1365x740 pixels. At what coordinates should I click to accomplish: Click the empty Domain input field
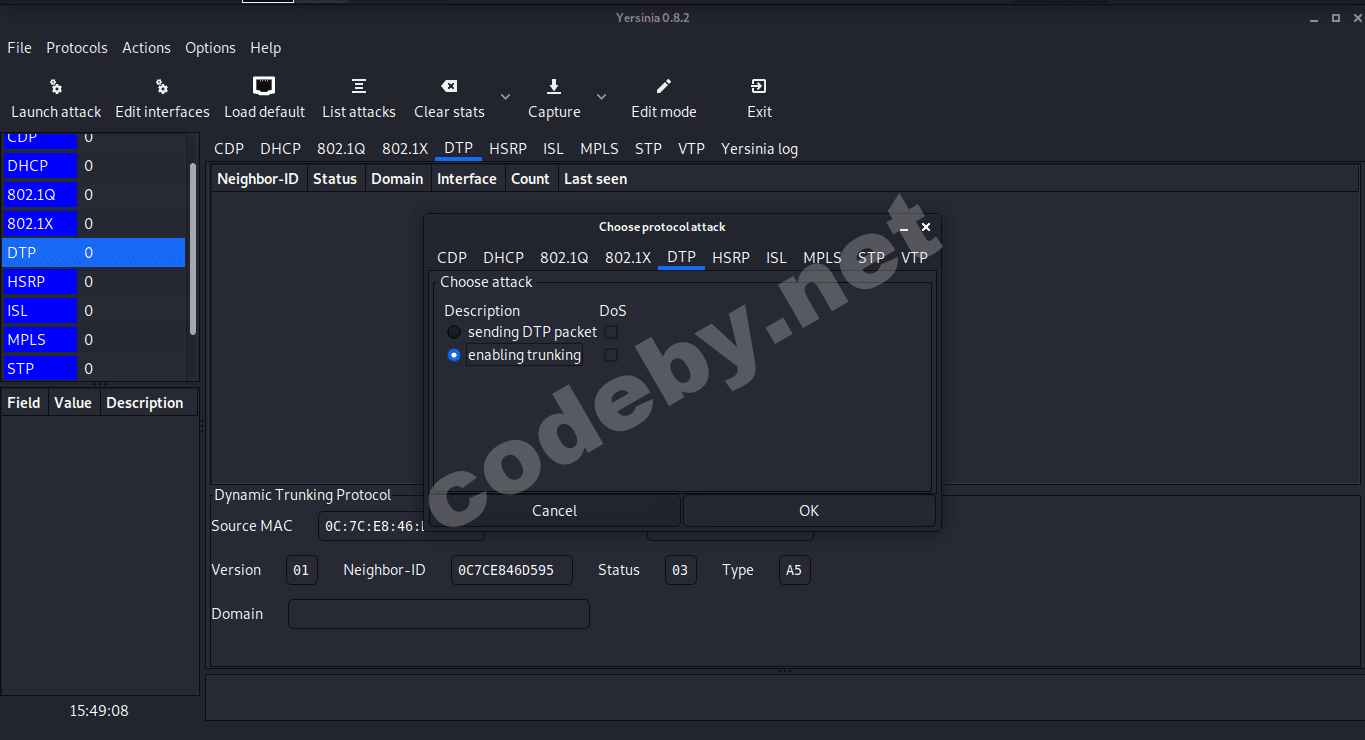439,614
